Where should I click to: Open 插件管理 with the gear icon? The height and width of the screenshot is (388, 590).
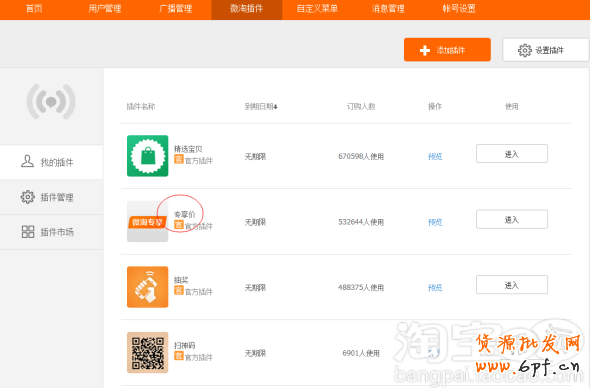click(51, 197)
